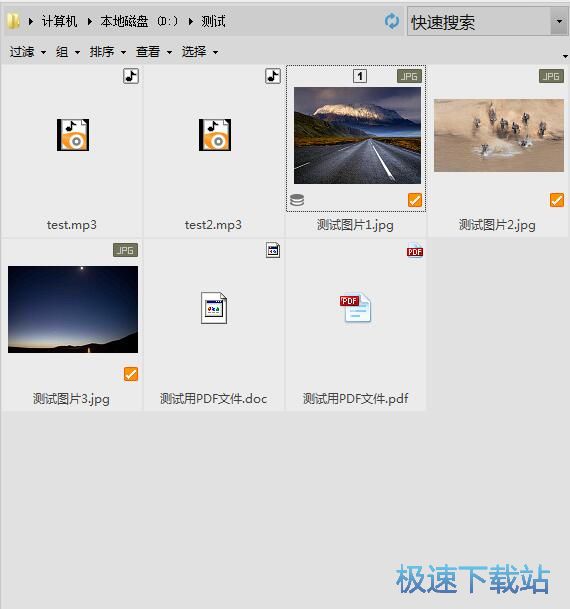This screenshot has height=609, width=570.
Task: Click the file name 测试图片3.jpg
Action: 71,399
